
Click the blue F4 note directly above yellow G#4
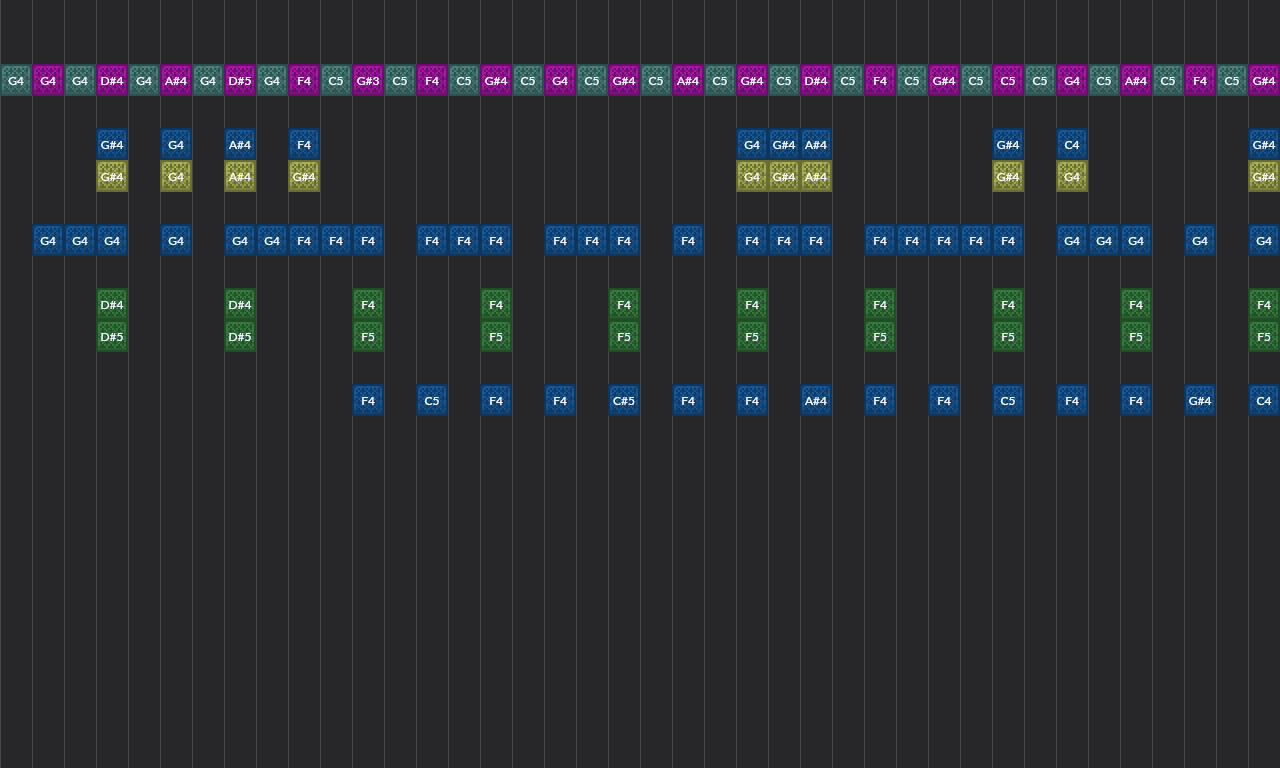point(304,145)
